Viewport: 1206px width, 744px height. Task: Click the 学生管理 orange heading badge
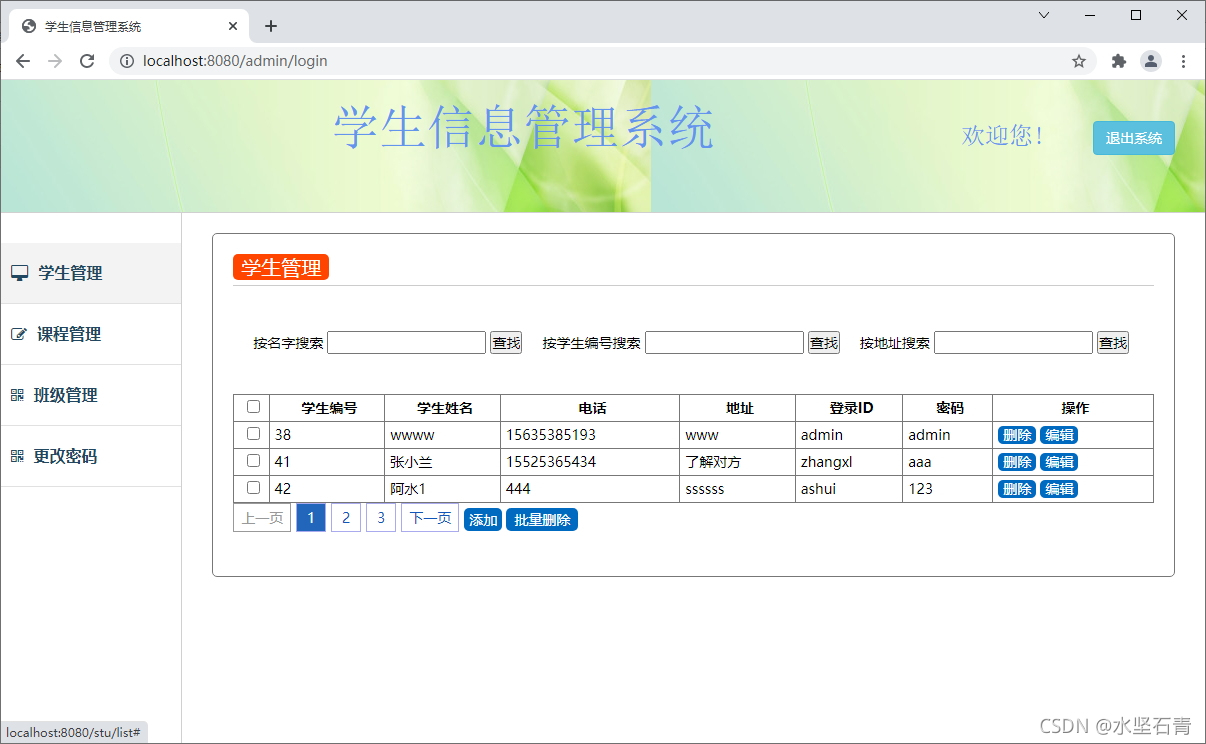[x=281, y=268]
